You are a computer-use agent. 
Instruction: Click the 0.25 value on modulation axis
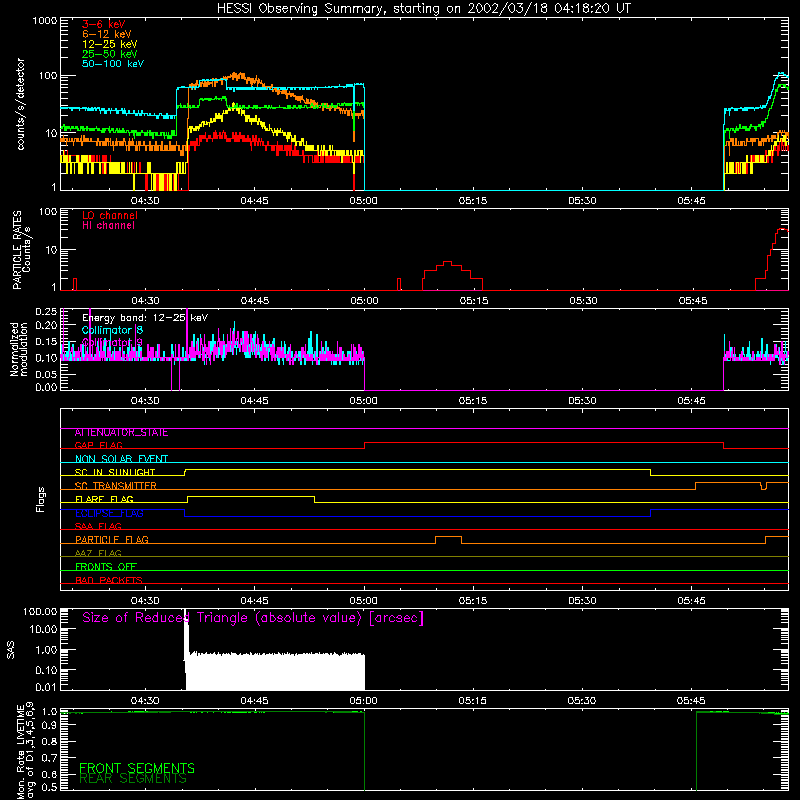pos(47,311)
